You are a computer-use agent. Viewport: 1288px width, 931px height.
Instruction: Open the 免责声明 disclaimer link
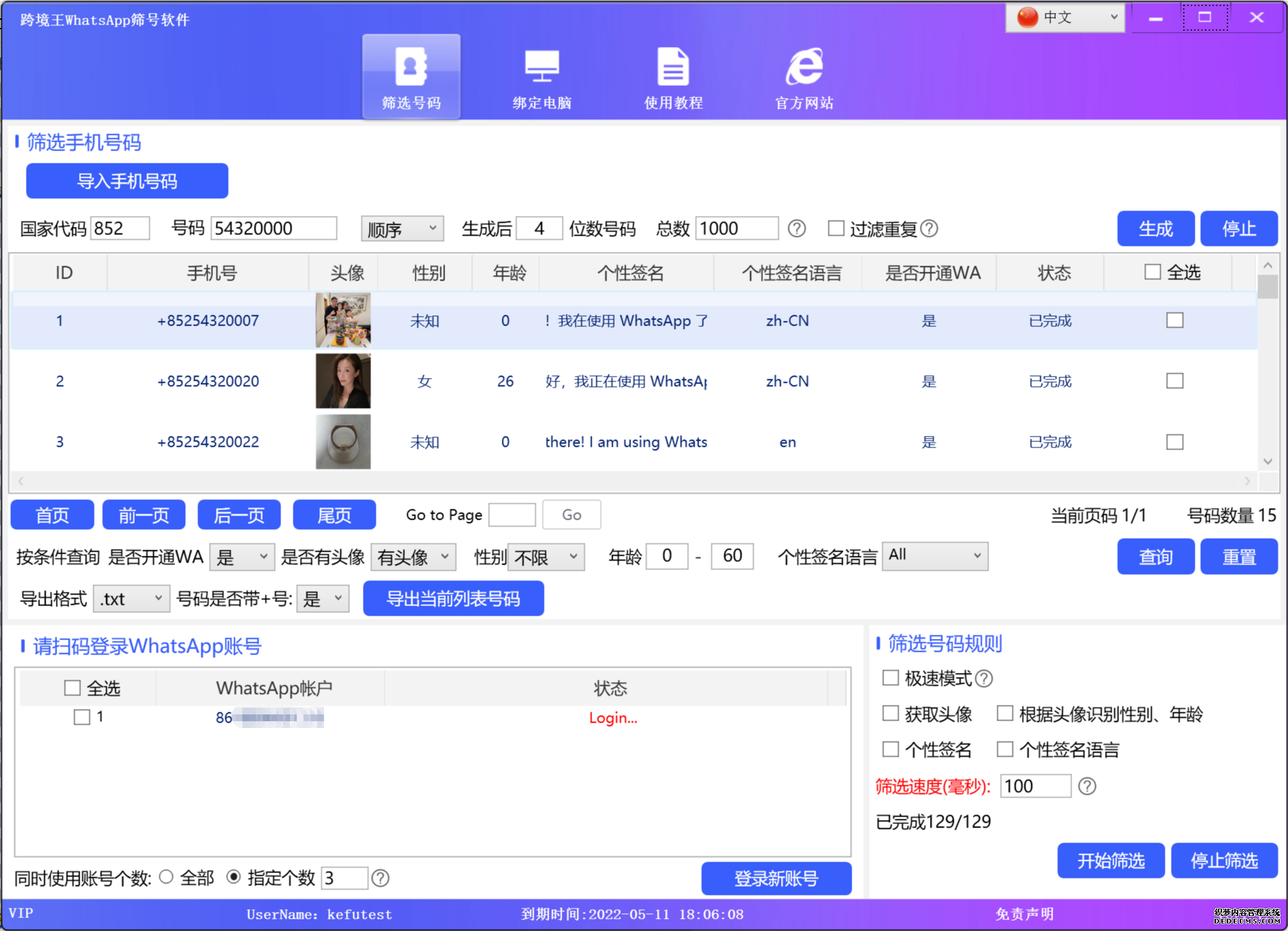coord(1024,915)
